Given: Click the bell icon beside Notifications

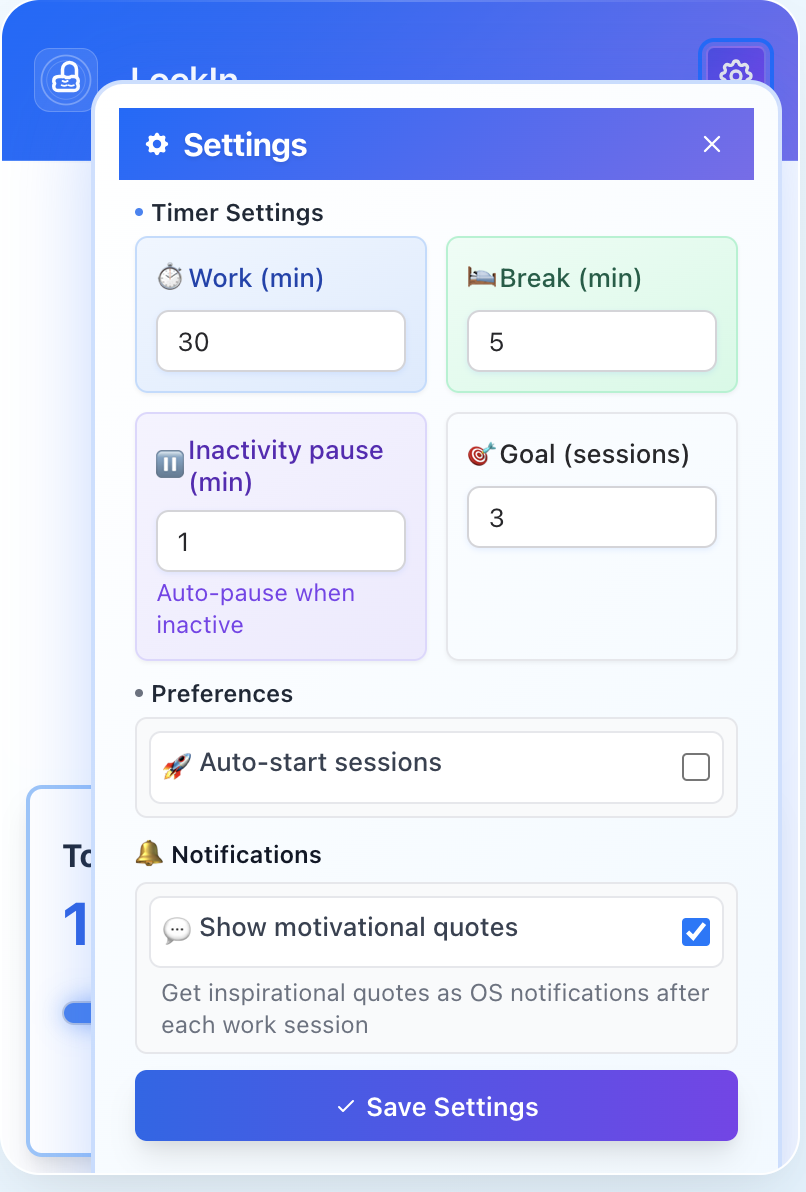Looking at the screenshot, I should point(149,854).
